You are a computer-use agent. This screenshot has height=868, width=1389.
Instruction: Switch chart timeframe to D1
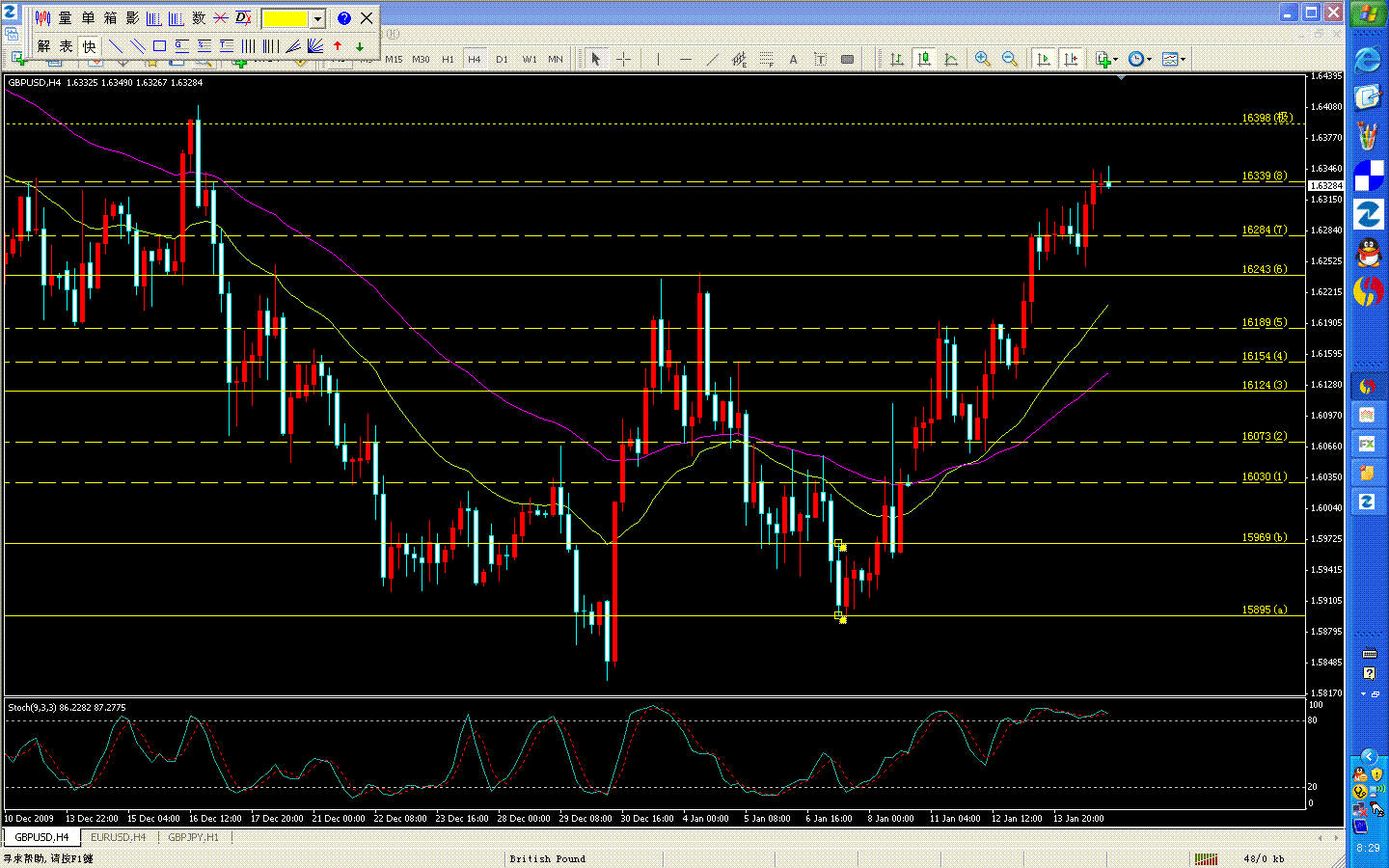click(x=502, y=60)
